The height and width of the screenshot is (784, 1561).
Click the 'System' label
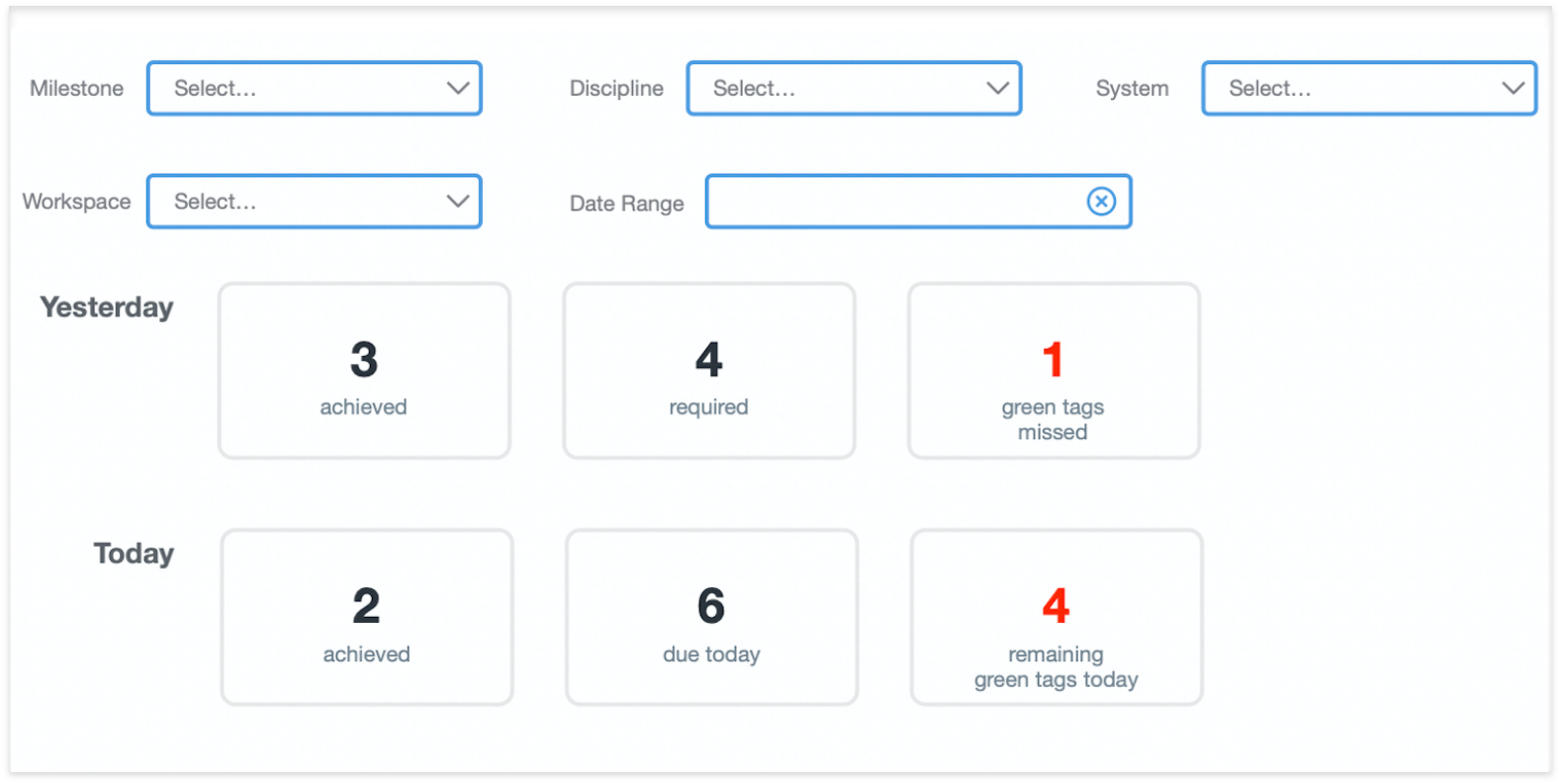click(x=1132, y=89)
